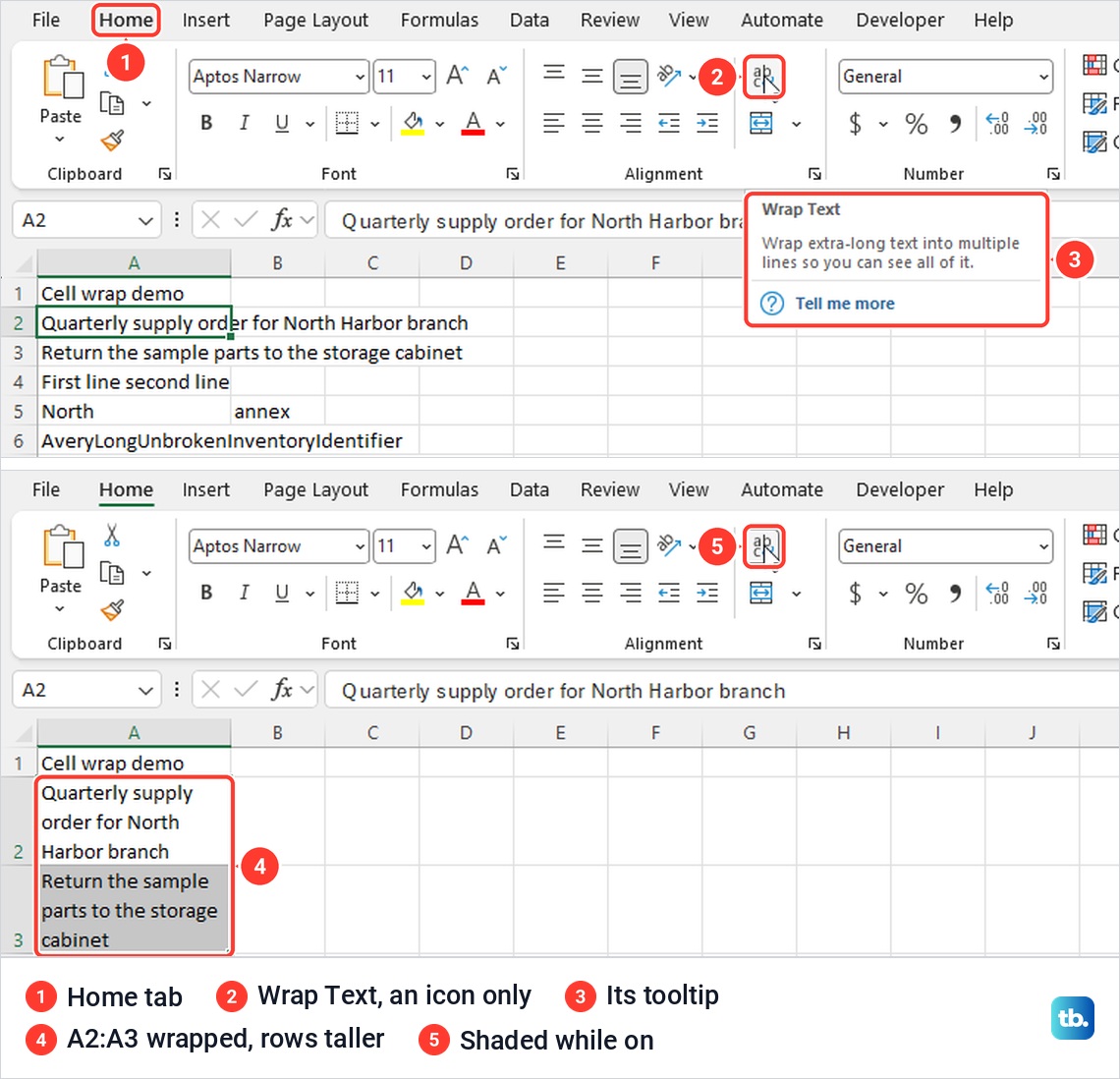Toggle Underline in upper screenshot ribbon
Screen dimensions: 1120x1079
(282, 123)
